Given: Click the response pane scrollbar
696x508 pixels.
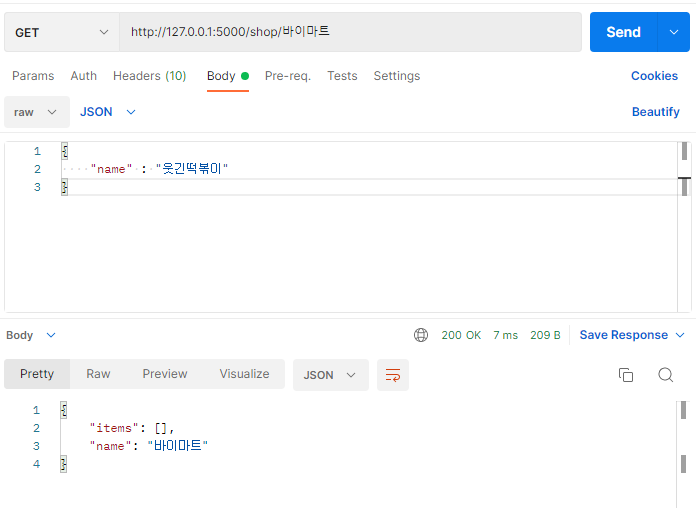Looking at the screenshot, I should tap(683, 453).
